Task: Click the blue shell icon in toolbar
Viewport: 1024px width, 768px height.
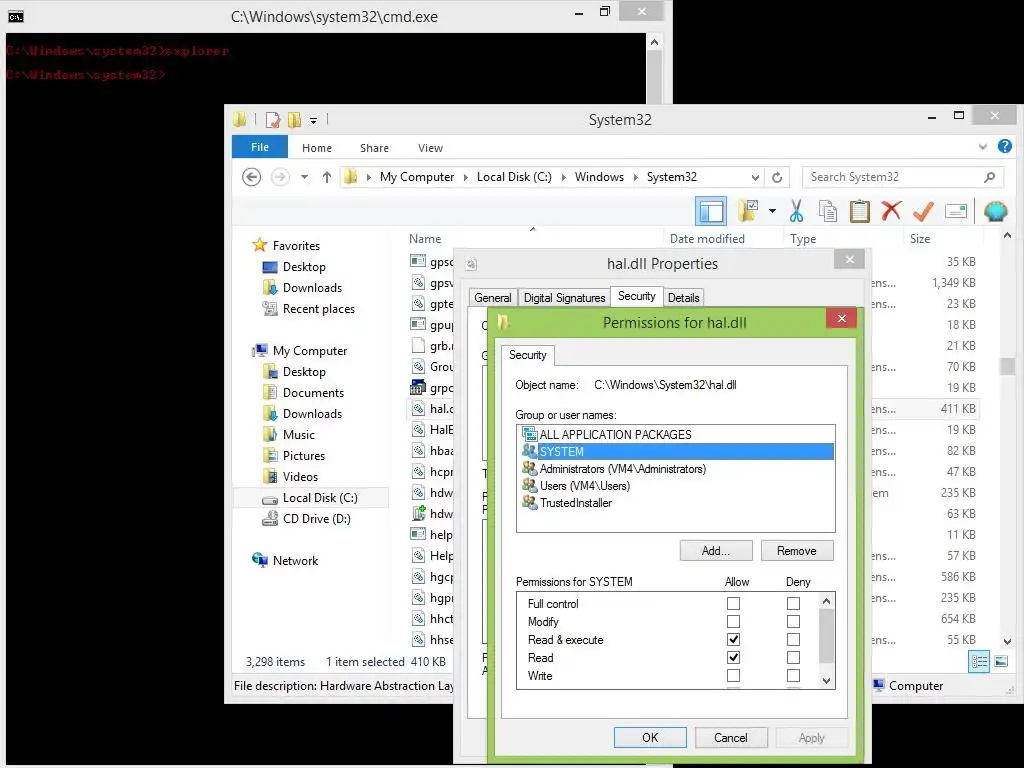Action: click(995, 212)
